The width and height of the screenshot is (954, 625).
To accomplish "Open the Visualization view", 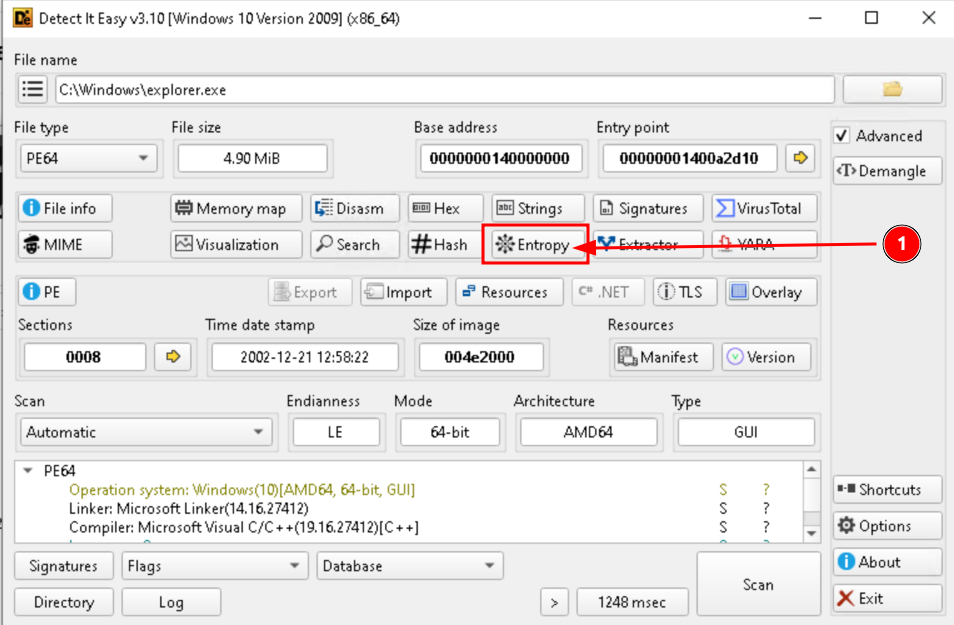I will [236, 245].
